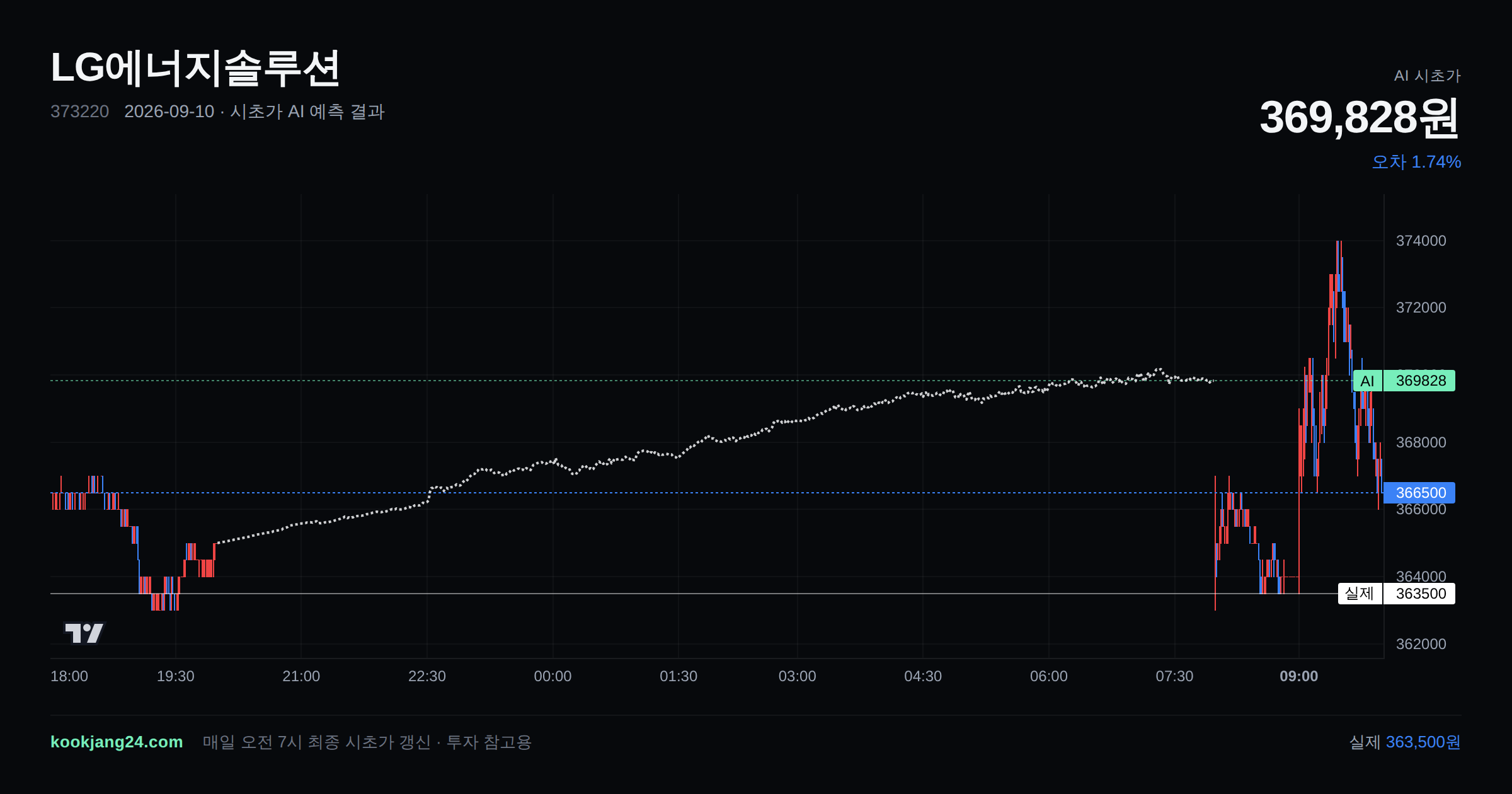Select the white 363500 price label
Image resolution: width=1512 pixels, height=794 pixels.
click(1419, 594)
